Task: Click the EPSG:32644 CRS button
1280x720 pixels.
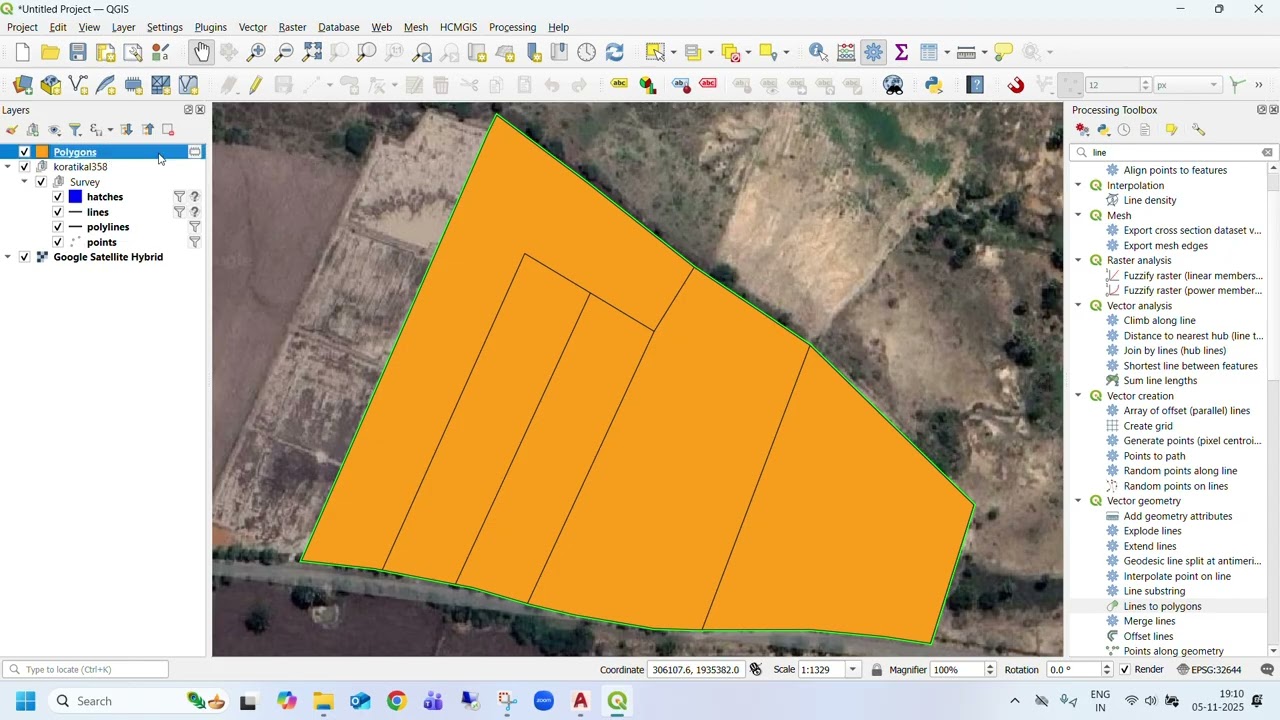Action: [1210, 670]
